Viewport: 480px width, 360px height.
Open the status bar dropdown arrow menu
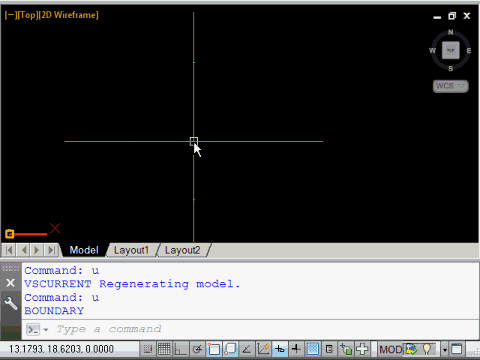445,350
